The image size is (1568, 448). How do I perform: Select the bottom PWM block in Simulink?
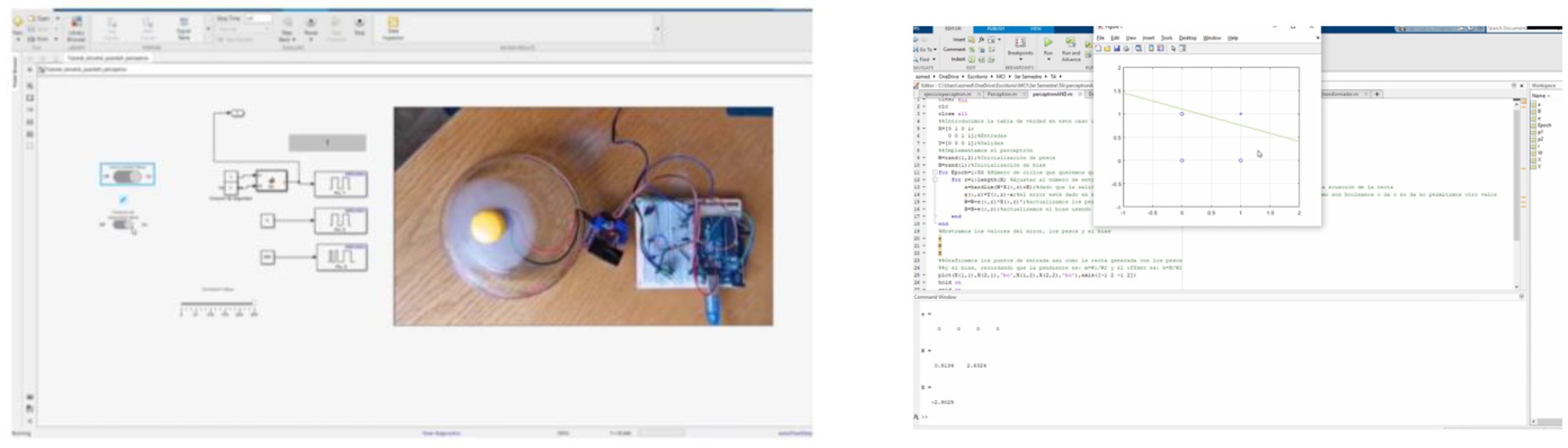pyautogui.click(x=340, y=258)
